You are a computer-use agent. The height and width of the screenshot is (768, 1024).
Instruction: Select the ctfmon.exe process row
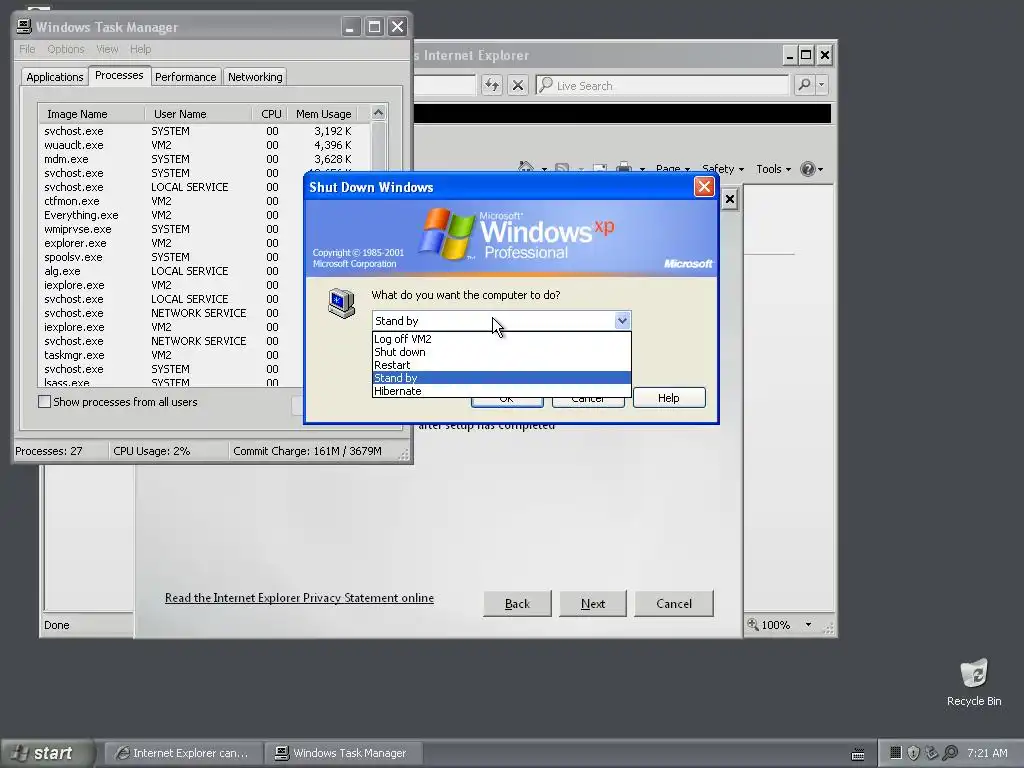[x=171, y=201]
